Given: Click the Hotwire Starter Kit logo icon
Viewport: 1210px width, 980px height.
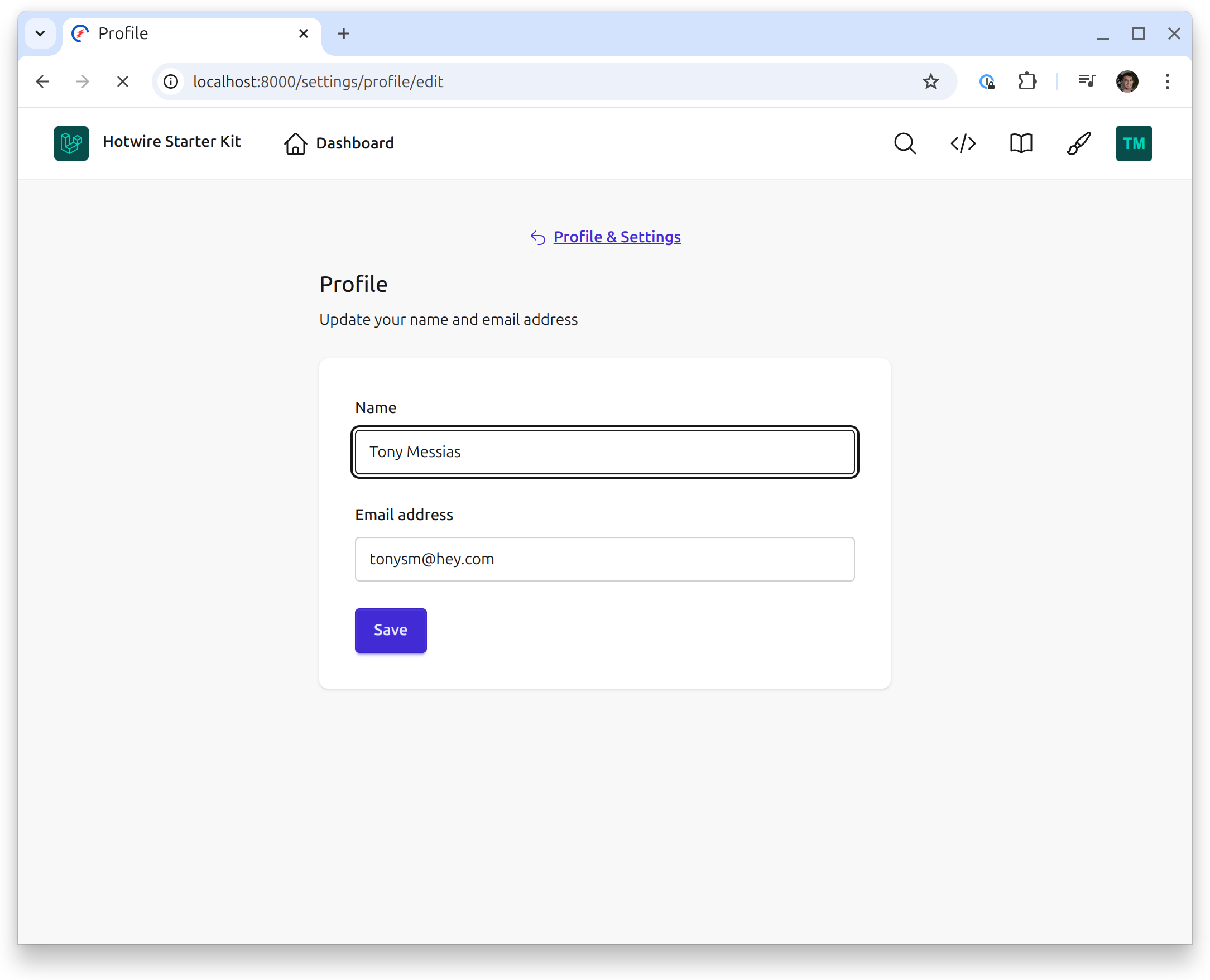Looking at the screenshot, I should (x=71, y=143).
